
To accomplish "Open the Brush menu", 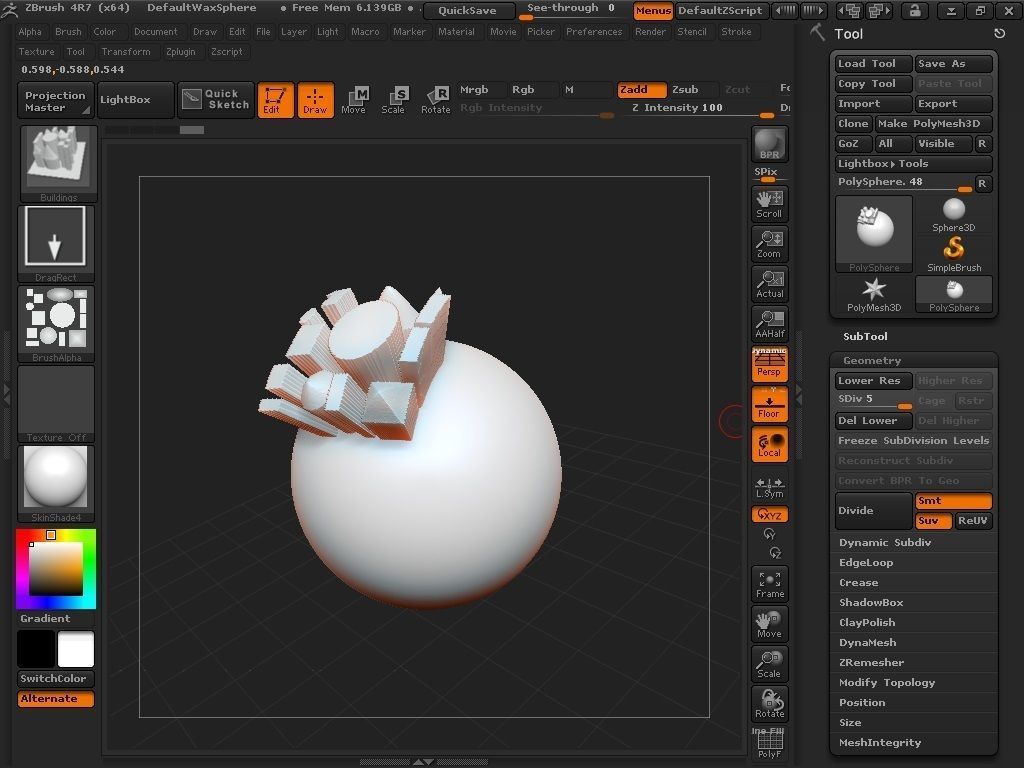I will coord(68,31).
